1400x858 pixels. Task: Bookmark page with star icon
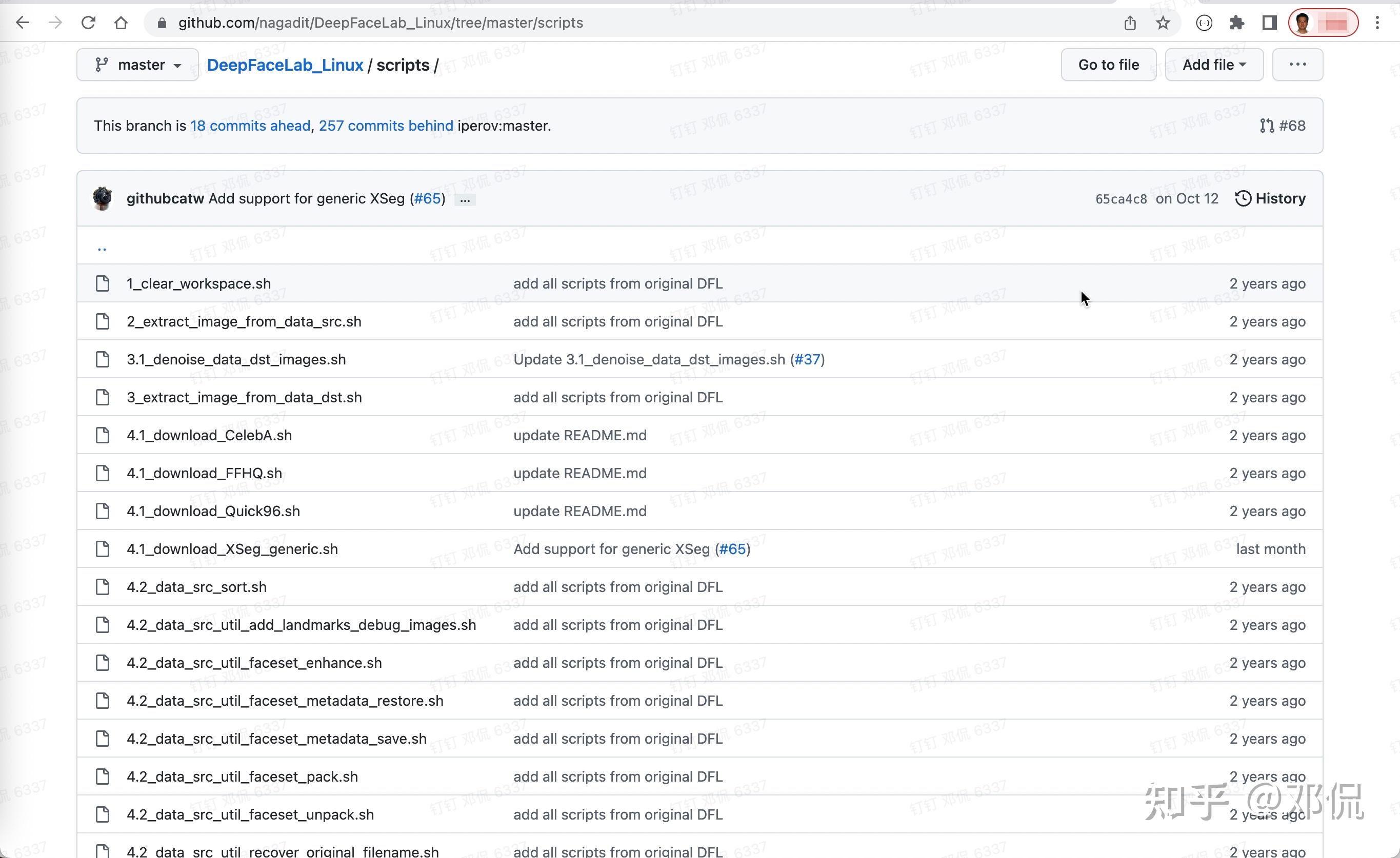click(1163, 23)
